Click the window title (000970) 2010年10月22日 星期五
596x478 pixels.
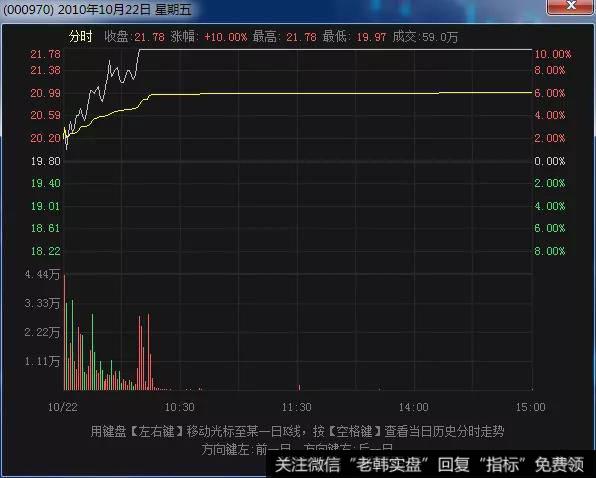click(97, 9)
